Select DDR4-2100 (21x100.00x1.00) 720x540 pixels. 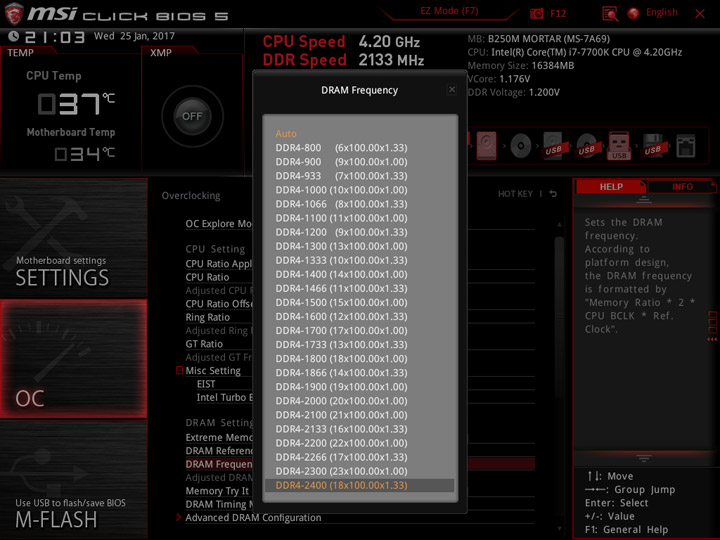pyautogui.click(x=341, y=415)
